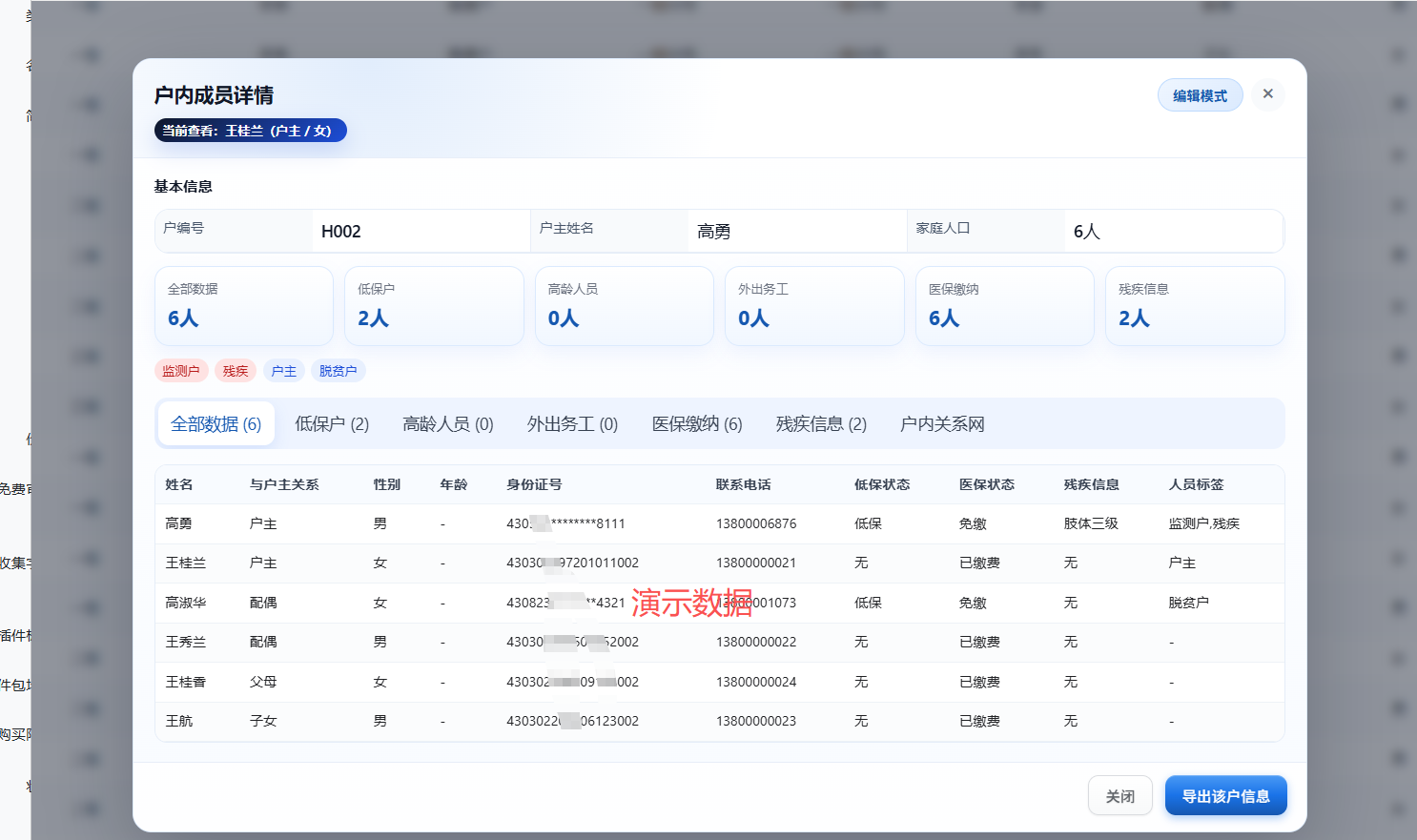This screenshot has height=840, width=1417.
Task: Switch to 编辑模式
Action: click(x=1200, y=95)
